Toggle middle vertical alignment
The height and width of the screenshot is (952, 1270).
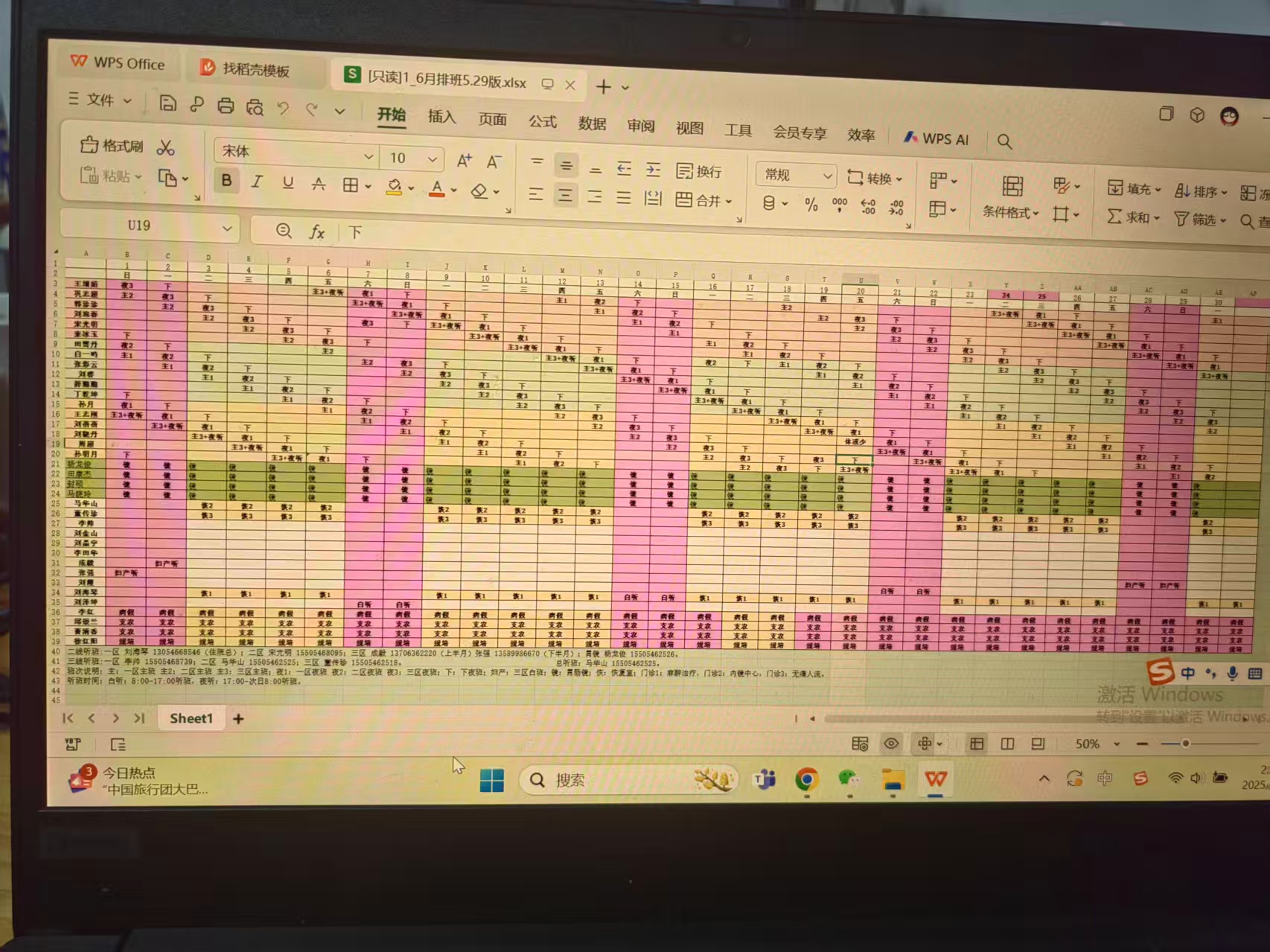[566, 166]
